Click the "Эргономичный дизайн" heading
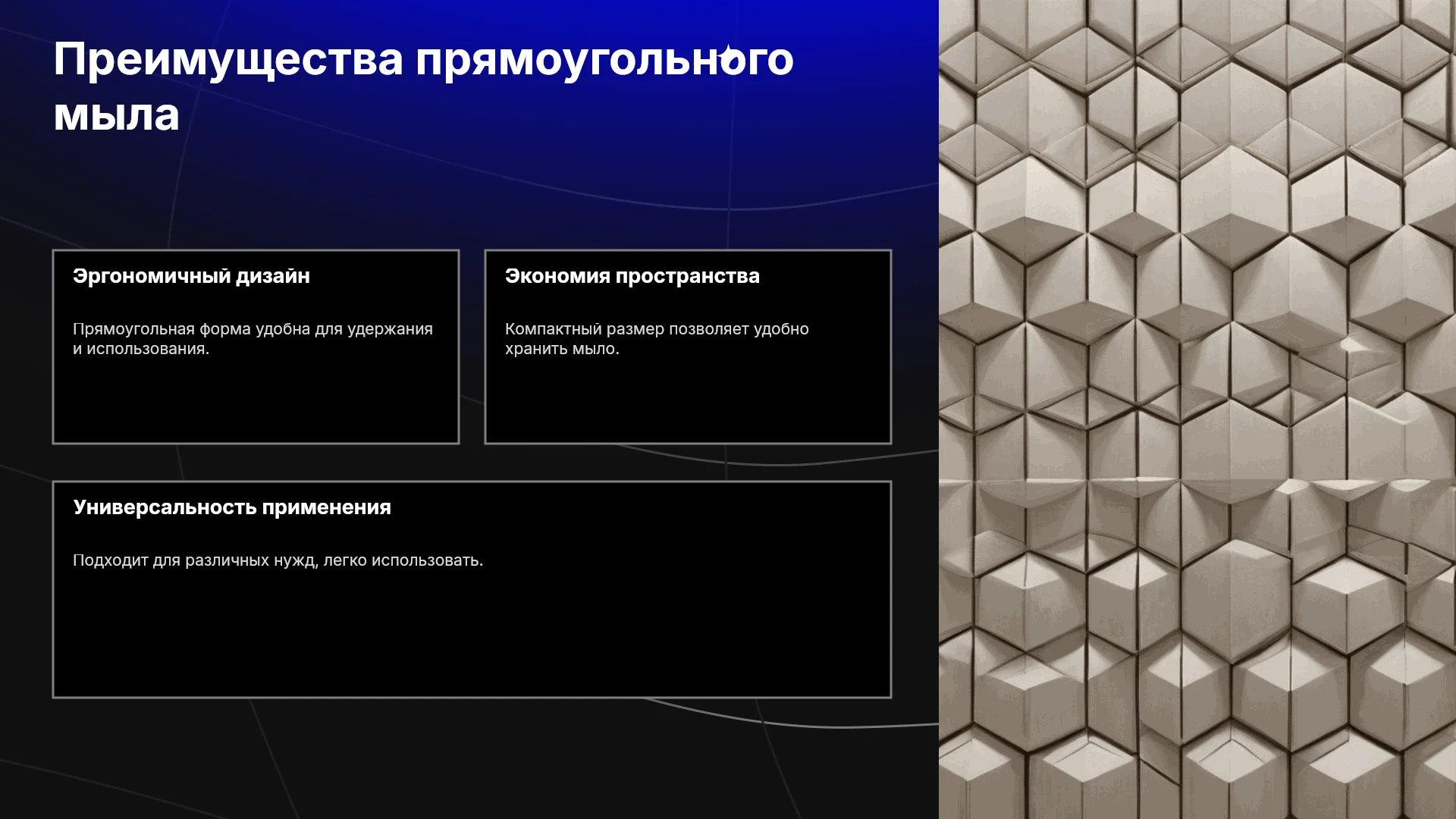The height and width of the screenshot is (819, 1456). (x=191, y=276)
